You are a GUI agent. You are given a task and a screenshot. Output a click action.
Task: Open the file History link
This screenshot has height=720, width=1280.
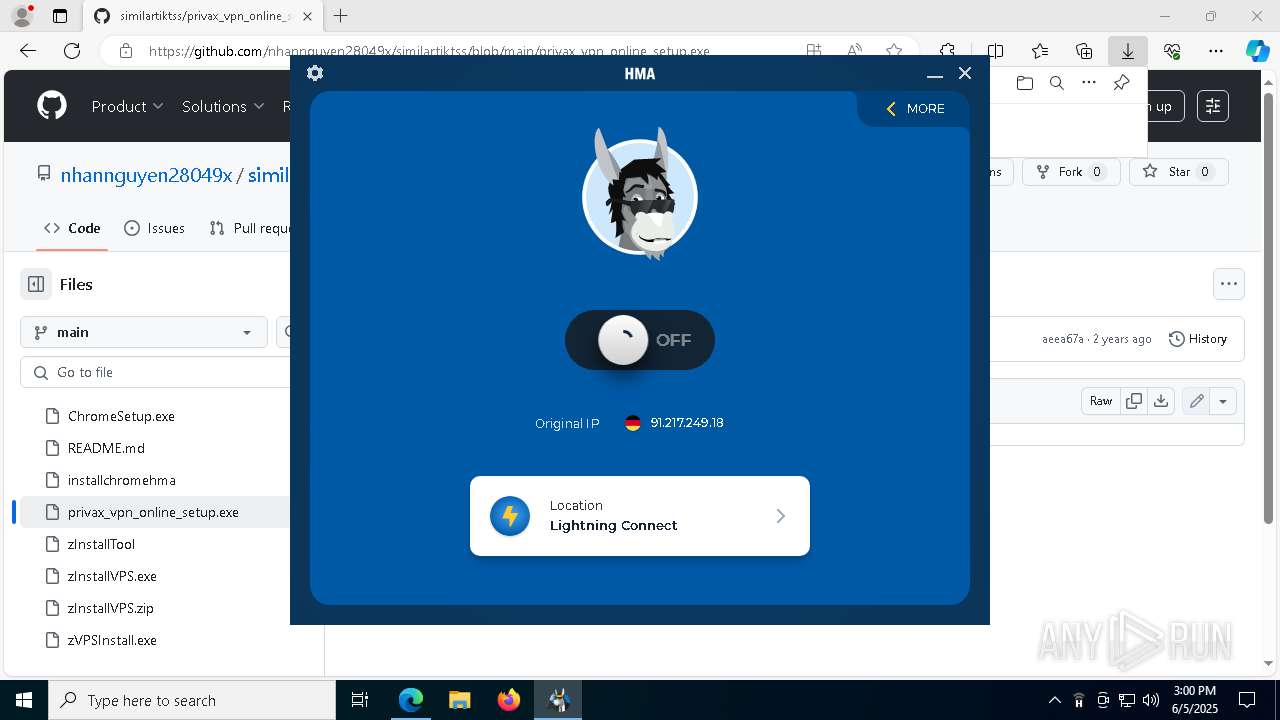[x=1198, y=339]
